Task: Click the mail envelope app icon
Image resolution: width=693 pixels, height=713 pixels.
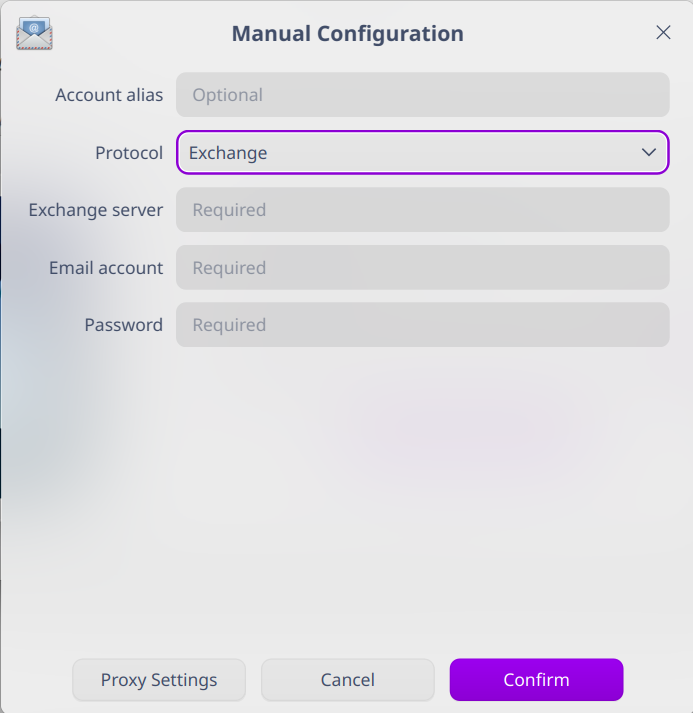Action: point(34,33)
